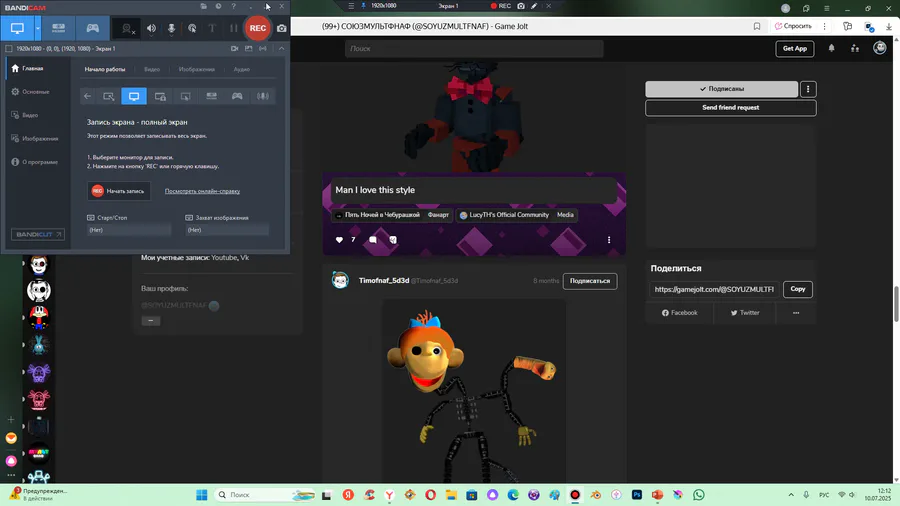Screen dimensions: 900x506
Task: Select game recording mode gamepad in top bar
Action: [92, 28]
